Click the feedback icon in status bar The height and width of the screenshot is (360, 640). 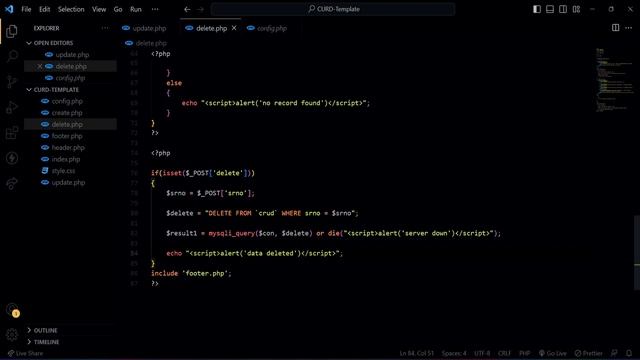pyautogui.click(x=614, y=353)
